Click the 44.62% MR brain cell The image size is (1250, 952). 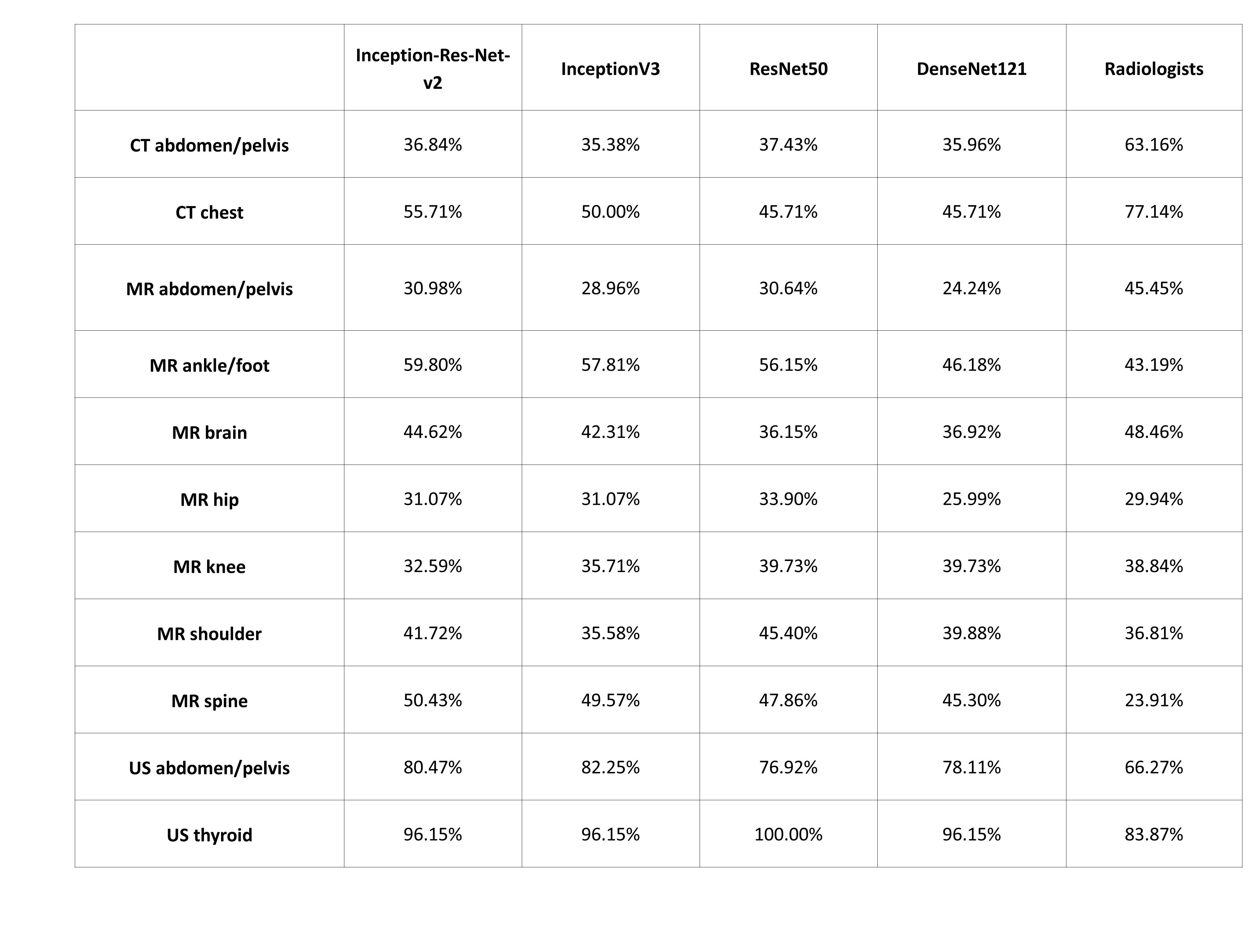(432, 432)
